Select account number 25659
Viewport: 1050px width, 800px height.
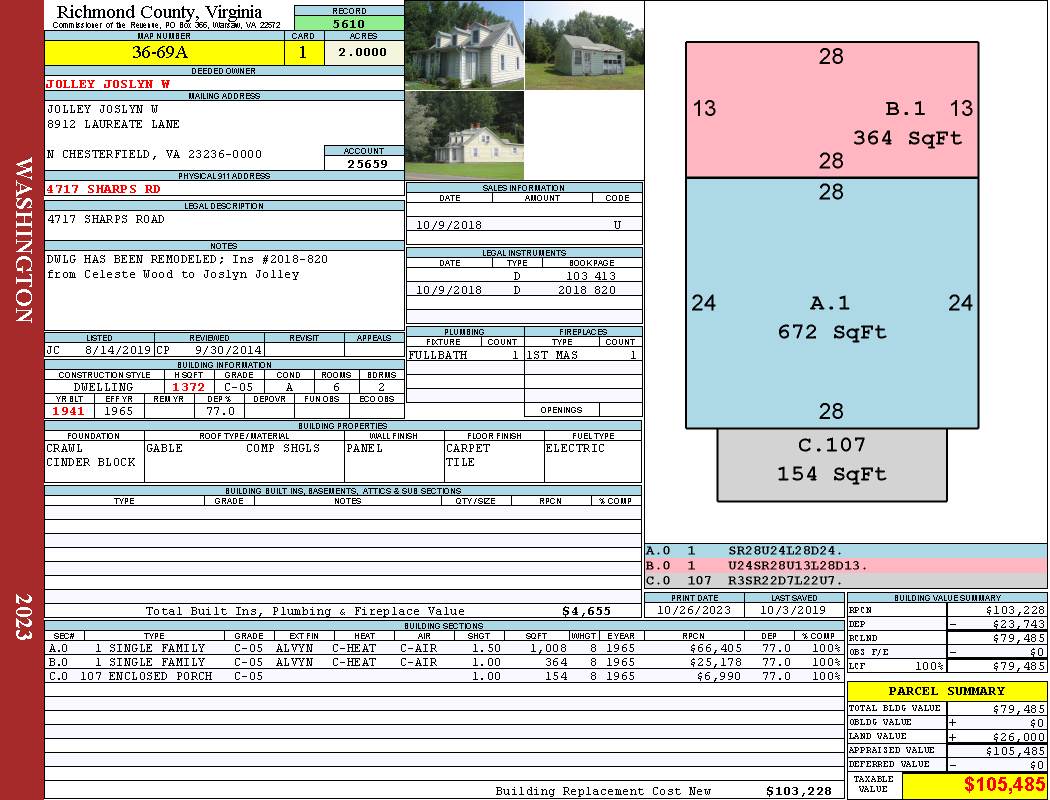(367, 163)
